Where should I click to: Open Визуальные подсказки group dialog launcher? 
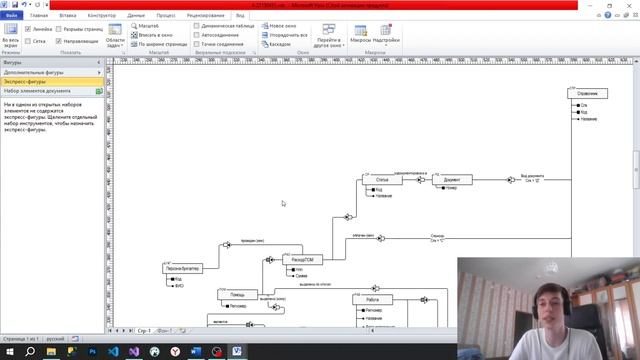coord(254,53)
